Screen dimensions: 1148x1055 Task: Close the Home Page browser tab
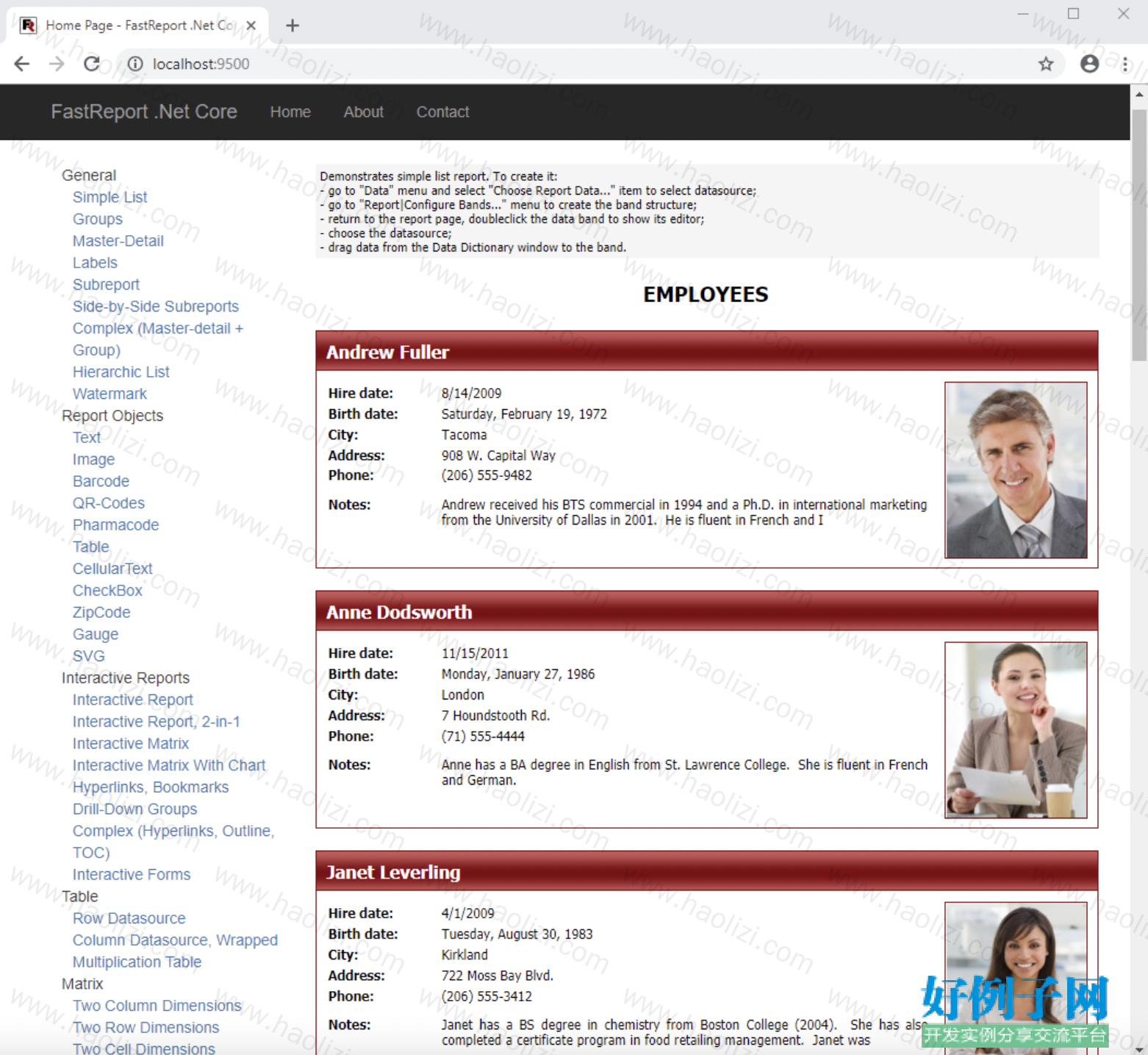point(251,25)
